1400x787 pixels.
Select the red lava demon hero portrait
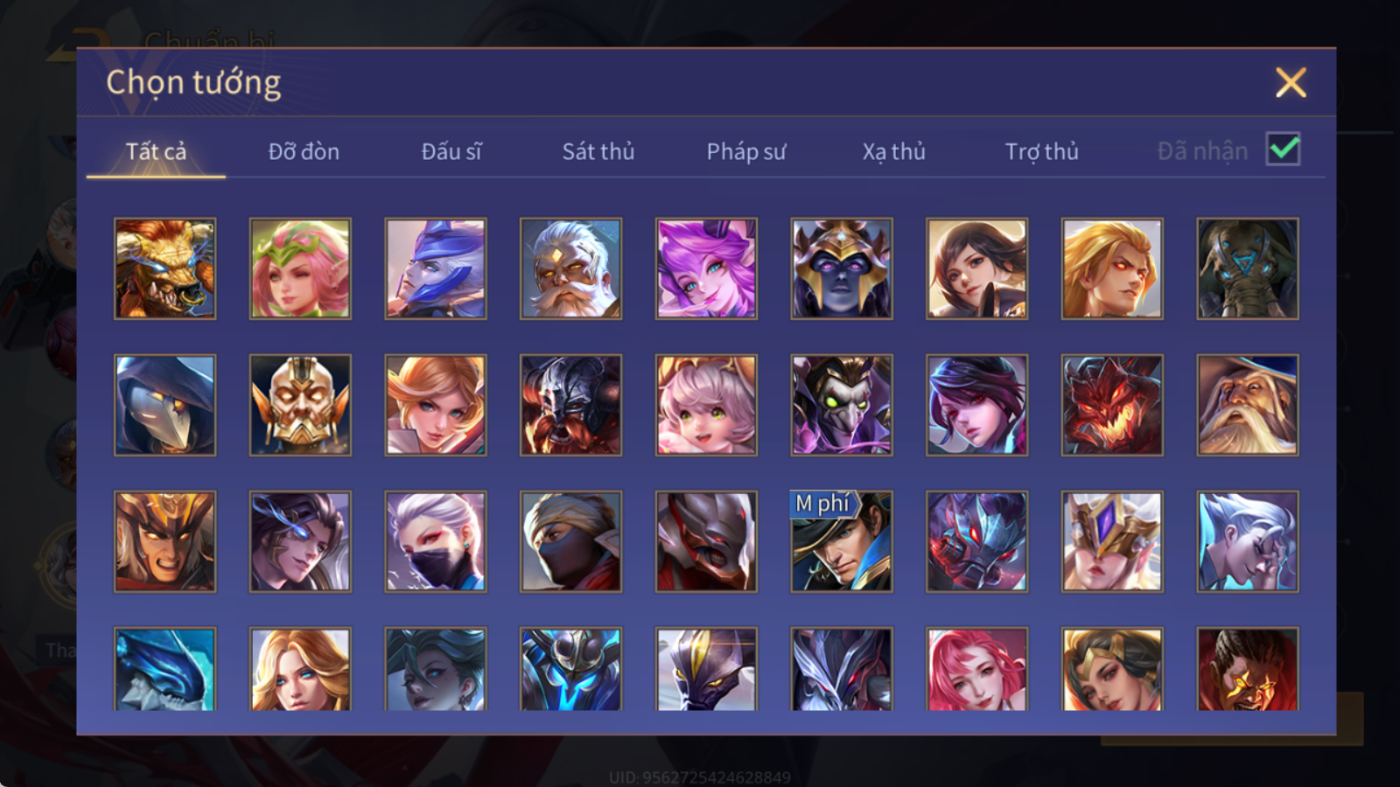[x=1112, y=405]
